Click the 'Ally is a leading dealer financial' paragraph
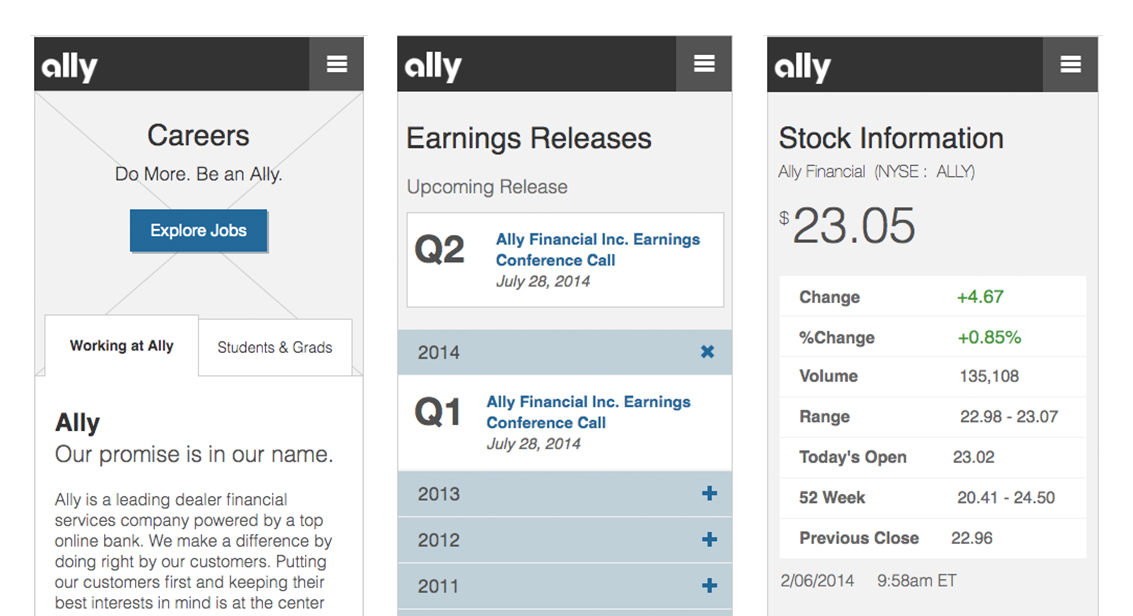Image resolution: width=1133 pixels, height=616 pixels. point(193,551)
